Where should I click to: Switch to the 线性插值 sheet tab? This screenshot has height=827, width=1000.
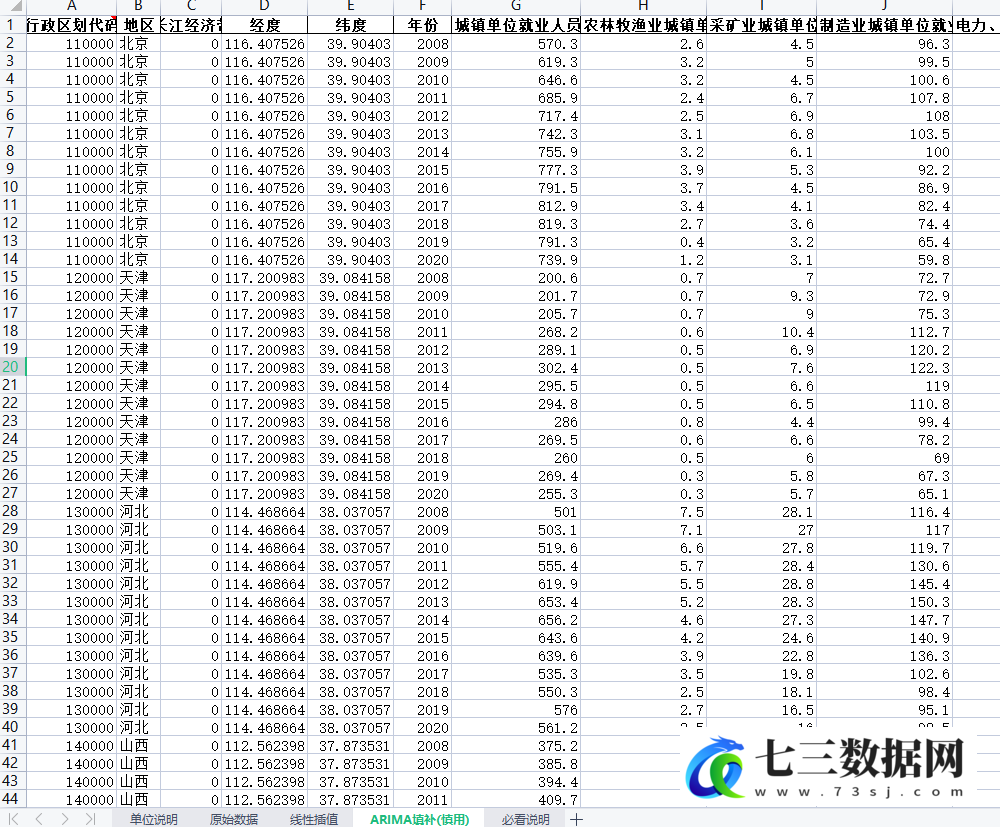click(314, 819)
